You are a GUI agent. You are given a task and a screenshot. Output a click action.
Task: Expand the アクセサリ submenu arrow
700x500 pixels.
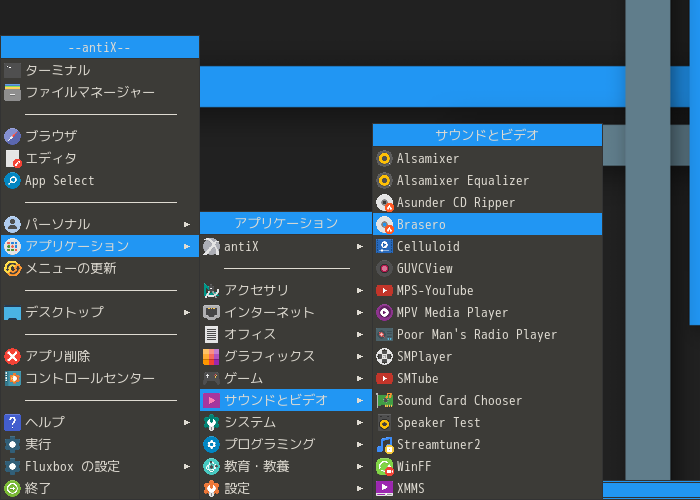[x=360, y=290]
